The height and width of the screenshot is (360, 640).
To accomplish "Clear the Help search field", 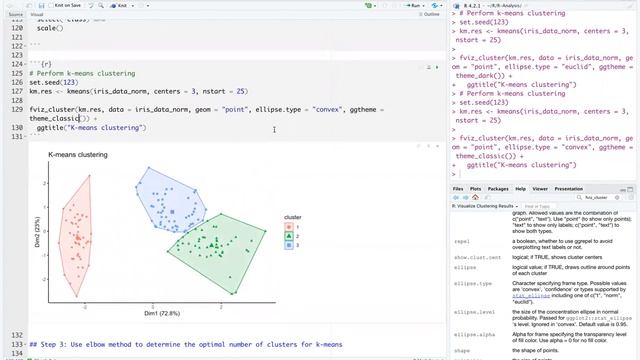I will click(617, 198).
